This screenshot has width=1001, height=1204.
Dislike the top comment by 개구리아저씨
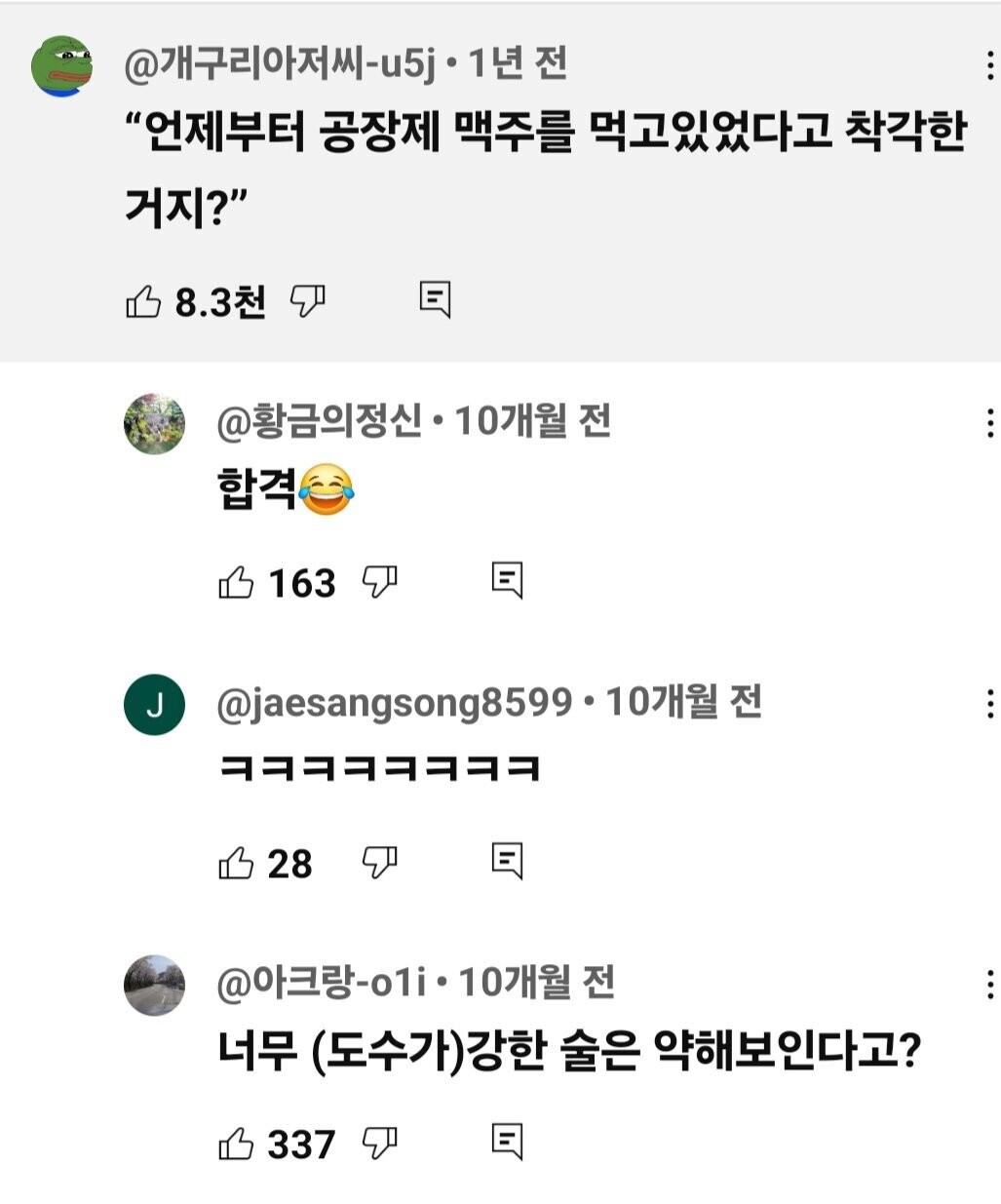[307, 300]
